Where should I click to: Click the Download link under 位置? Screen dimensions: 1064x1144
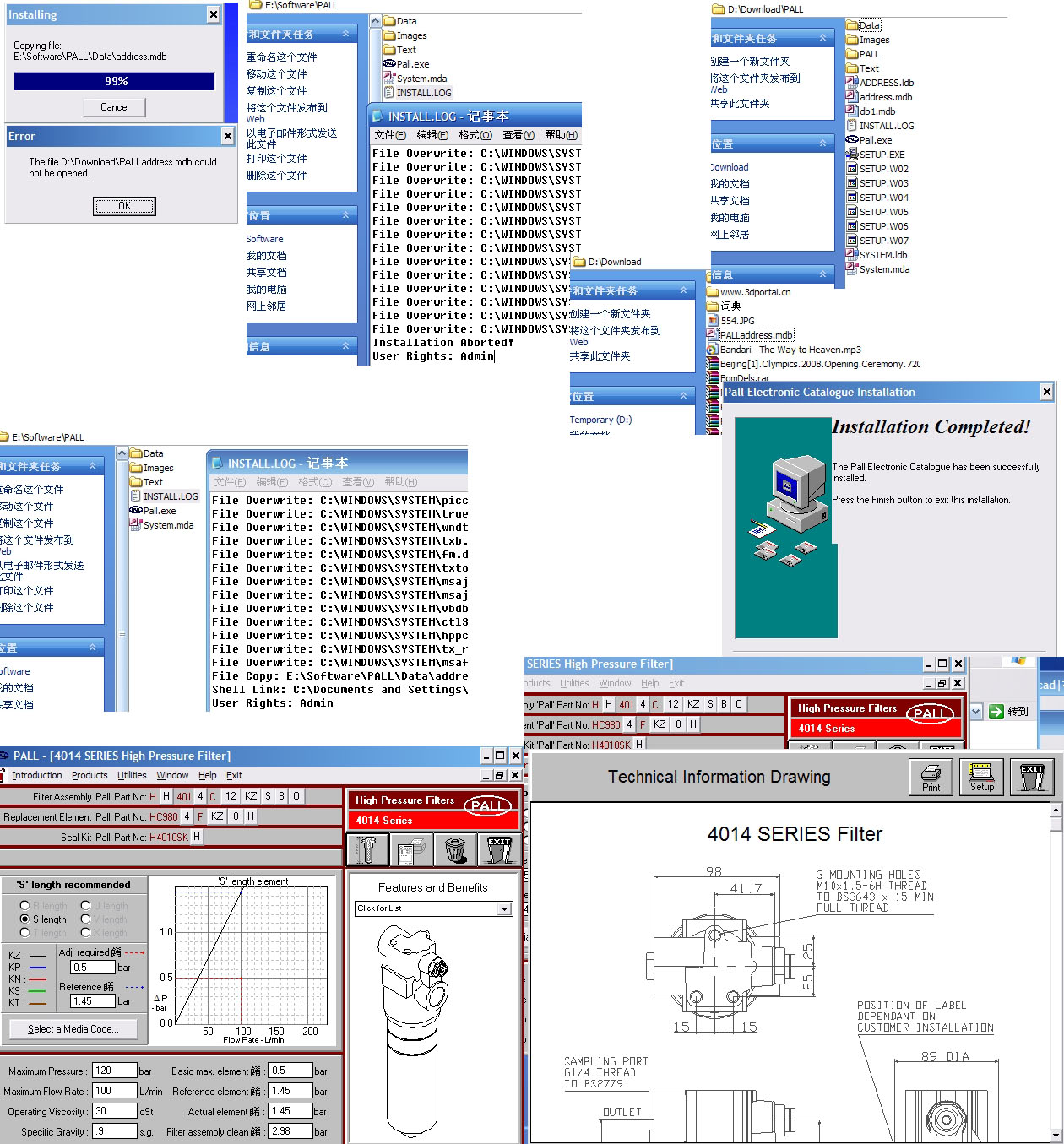point(730,167)
